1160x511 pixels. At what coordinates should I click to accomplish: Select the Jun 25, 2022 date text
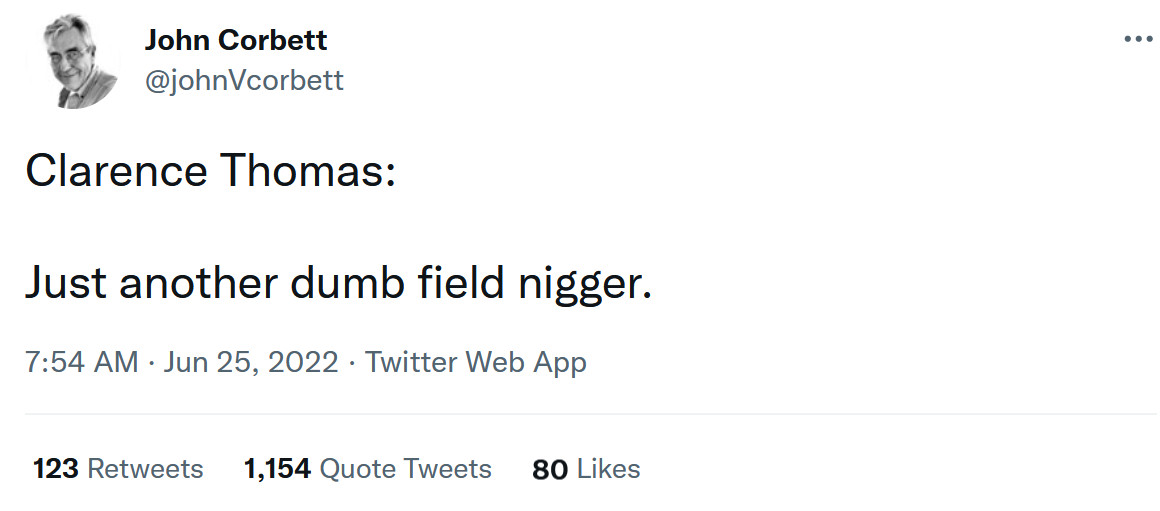point(251,361)
